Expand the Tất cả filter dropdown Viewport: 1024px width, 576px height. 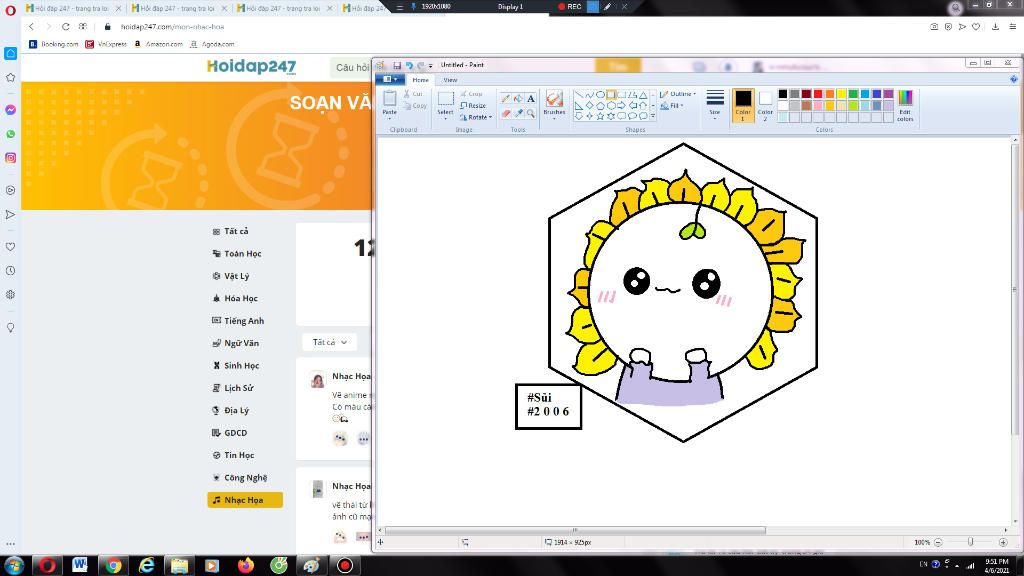click(x=329, y=342)
